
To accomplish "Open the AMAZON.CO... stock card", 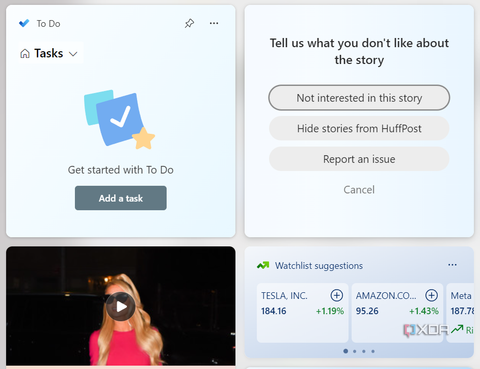I will point(397,313).
